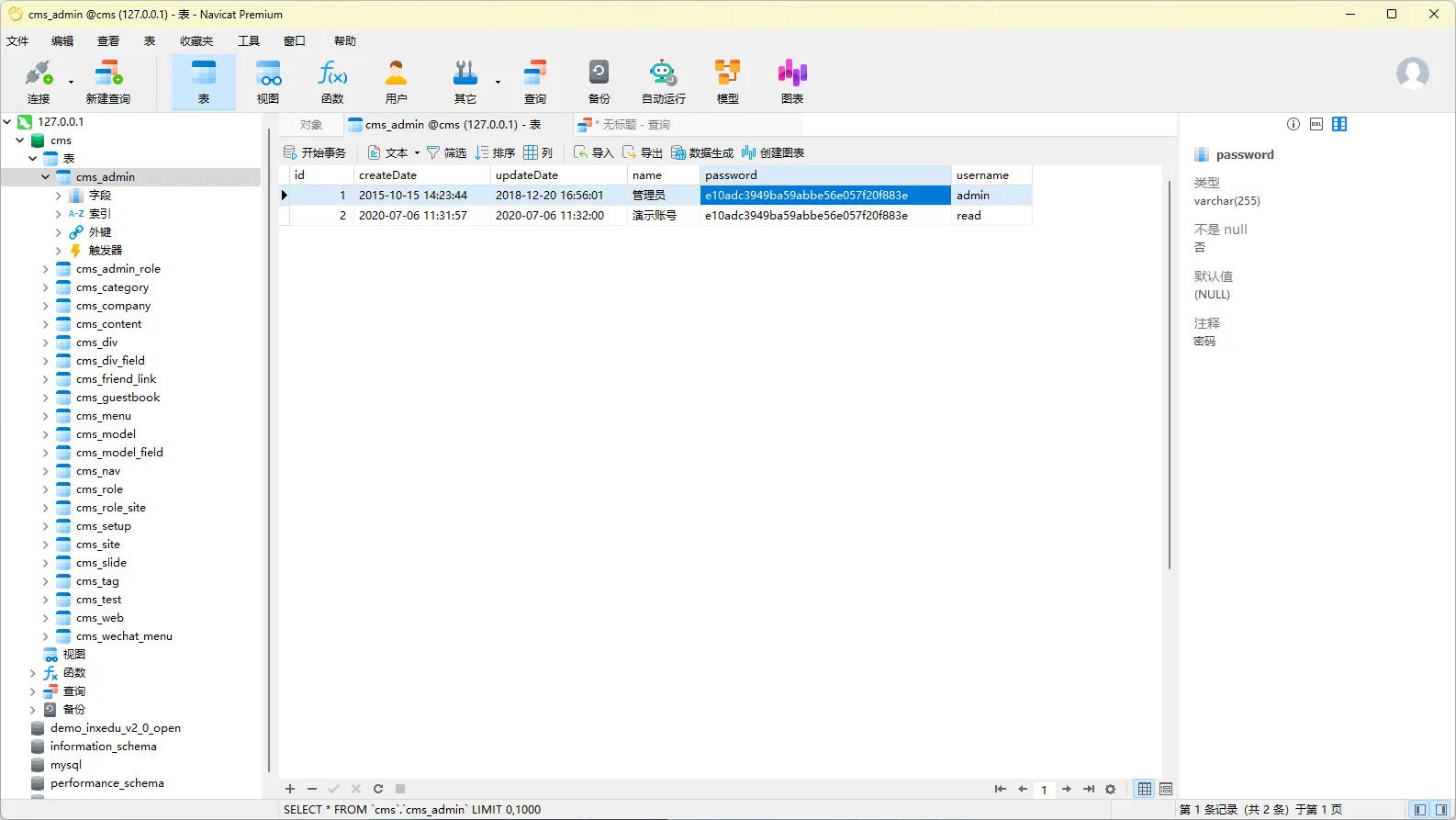1456x820 pixels.
Task: Open the 备份 backup toolbar icon
Action: [x=599, y=81]
